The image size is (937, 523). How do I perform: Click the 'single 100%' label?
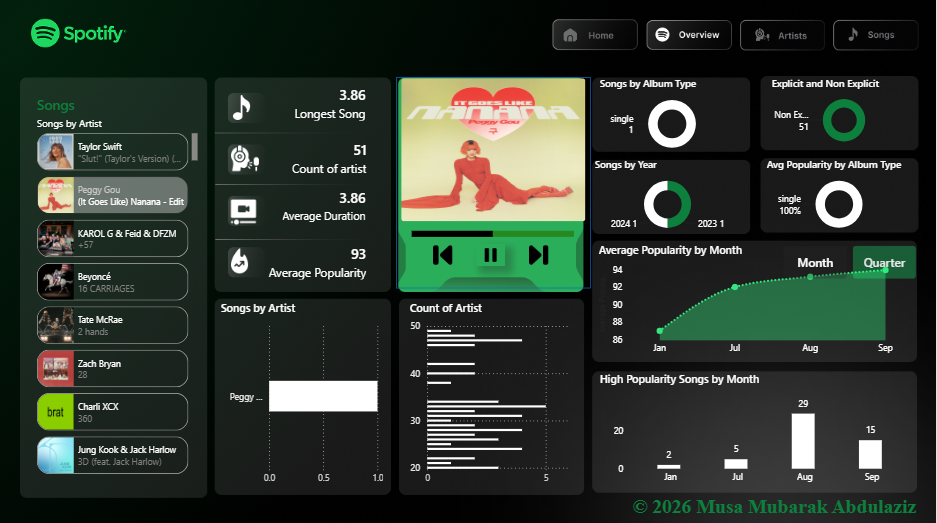pos(789,204)
